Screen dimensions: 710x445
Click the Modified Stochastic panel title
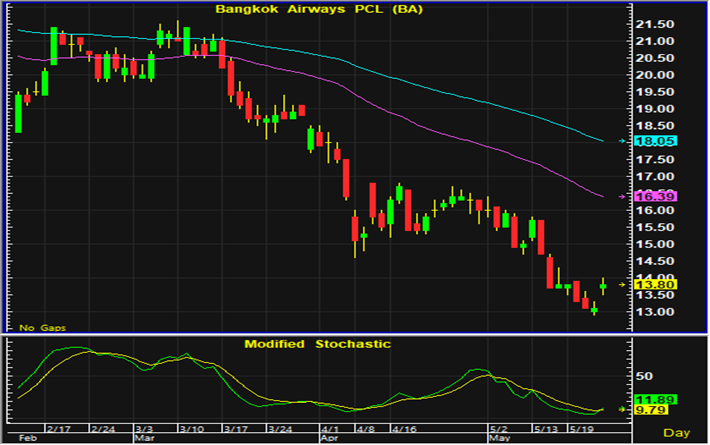317,344
